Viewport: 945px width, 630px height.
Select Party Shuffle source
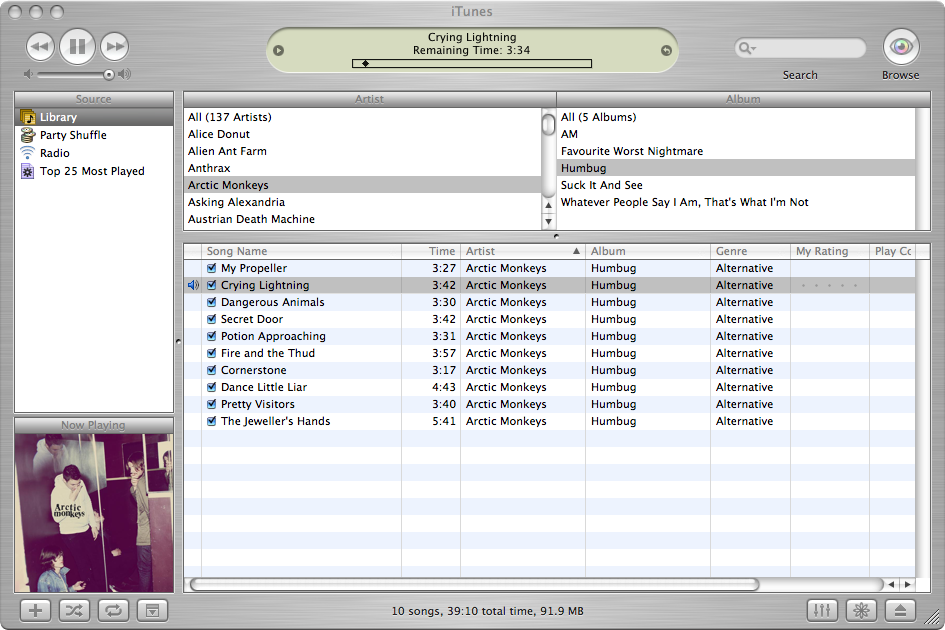click(x=94, y=135)
